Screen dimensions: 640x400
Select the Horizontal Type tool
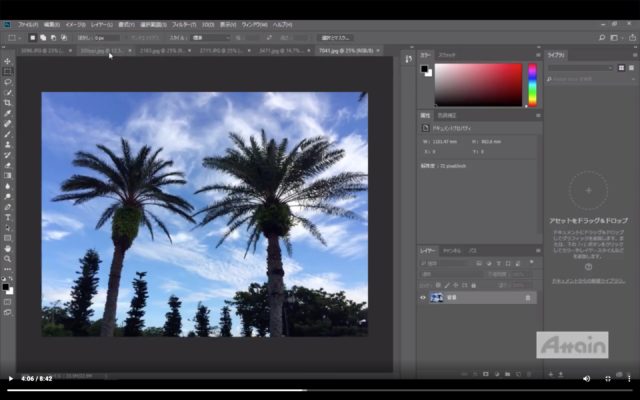click(x=8, y=217)
